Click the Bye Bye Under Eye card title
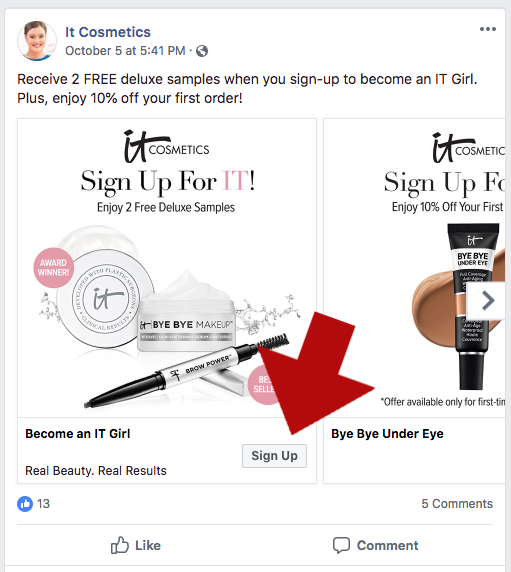Image resolution: width=511 pixels, height=572 pixels. tap(387, 434)
